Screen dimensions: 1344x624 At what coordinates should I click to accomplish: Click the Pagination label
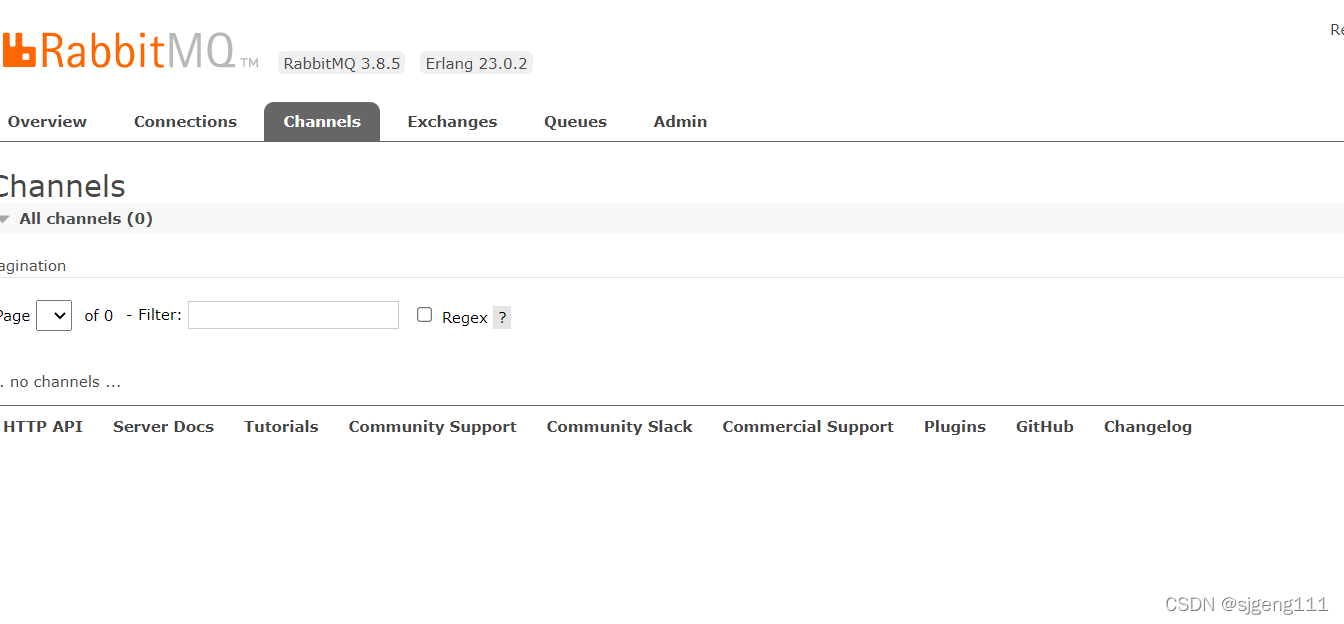(x=33, y=266)
